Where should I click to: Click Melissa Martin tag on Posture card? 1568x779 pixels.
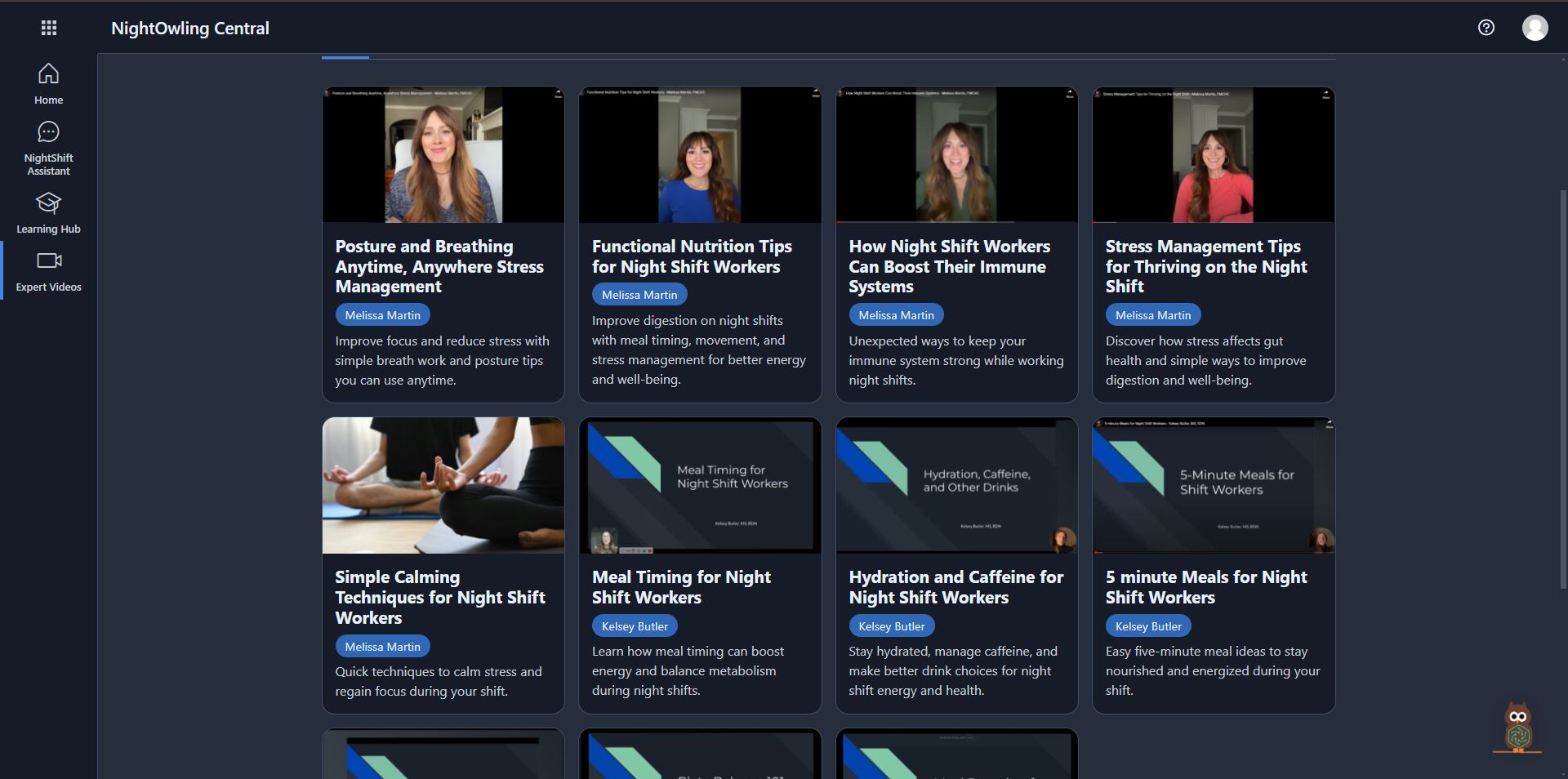[x=382, y=315]
